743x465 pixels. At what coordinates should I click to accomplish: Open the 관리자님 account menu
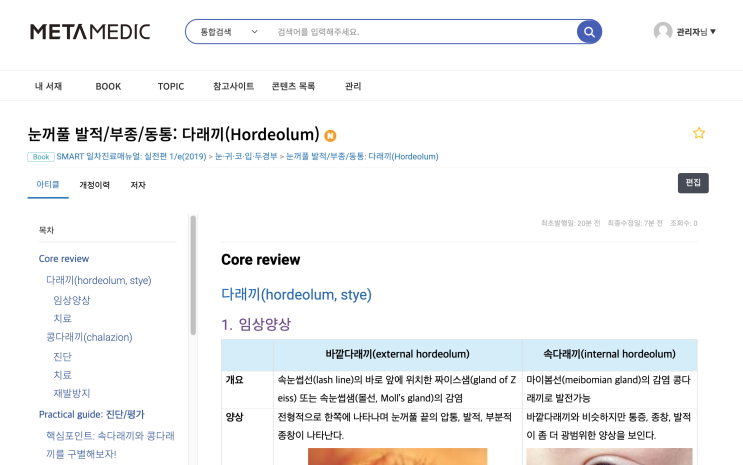click(696, 32)
